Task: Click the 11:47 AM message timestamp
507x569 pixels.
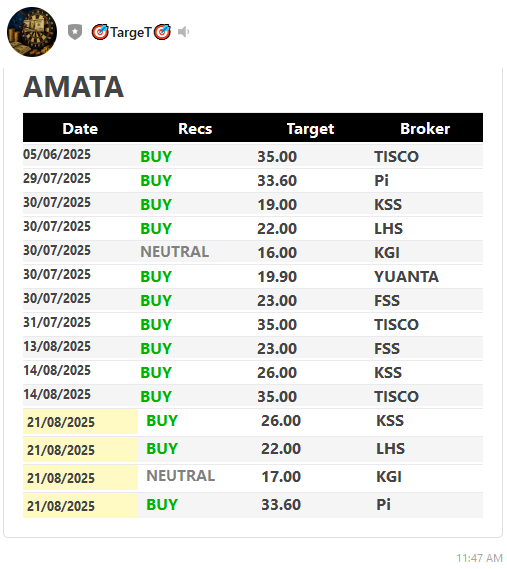Action: pos(479,558)
